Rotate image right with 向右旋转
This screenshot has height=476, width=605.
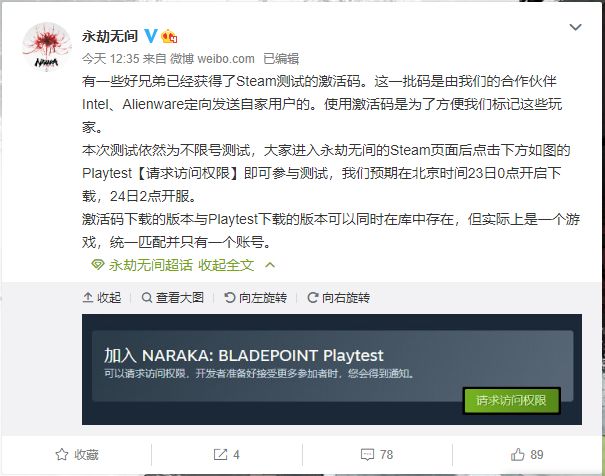pos(338,297)
